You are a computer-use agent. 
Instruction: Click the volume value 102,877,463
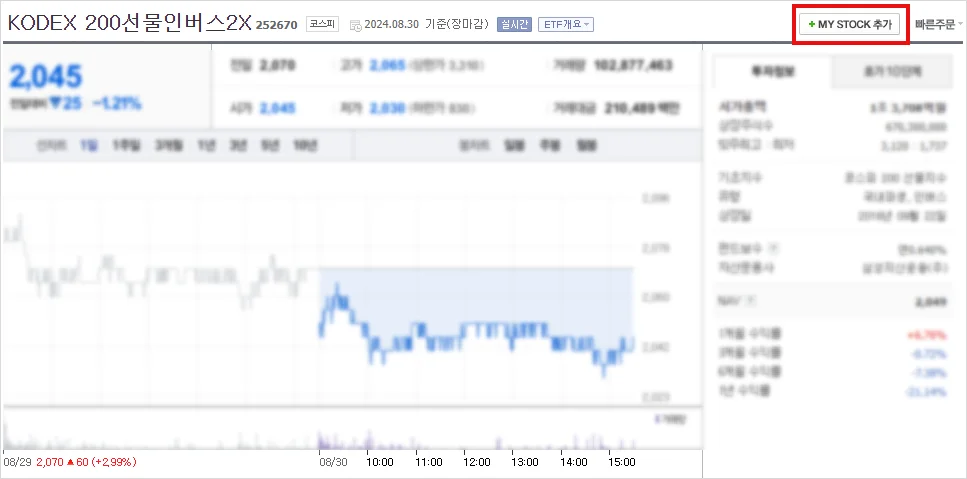633,65
